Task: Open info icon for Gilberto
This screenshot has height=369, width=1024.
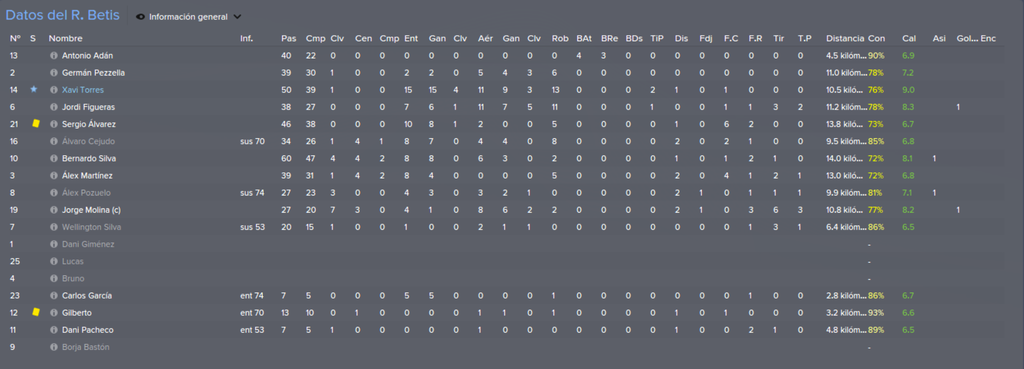Action: [x=54, y=313]
